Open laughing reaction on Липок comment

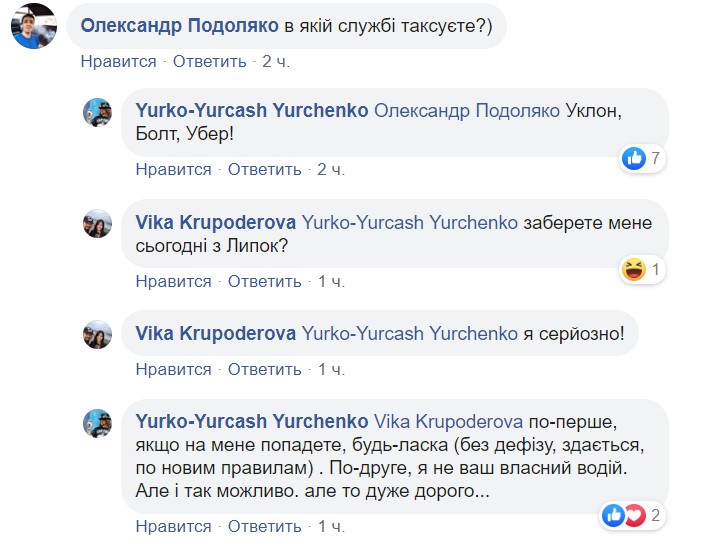(x=642, y=269)
